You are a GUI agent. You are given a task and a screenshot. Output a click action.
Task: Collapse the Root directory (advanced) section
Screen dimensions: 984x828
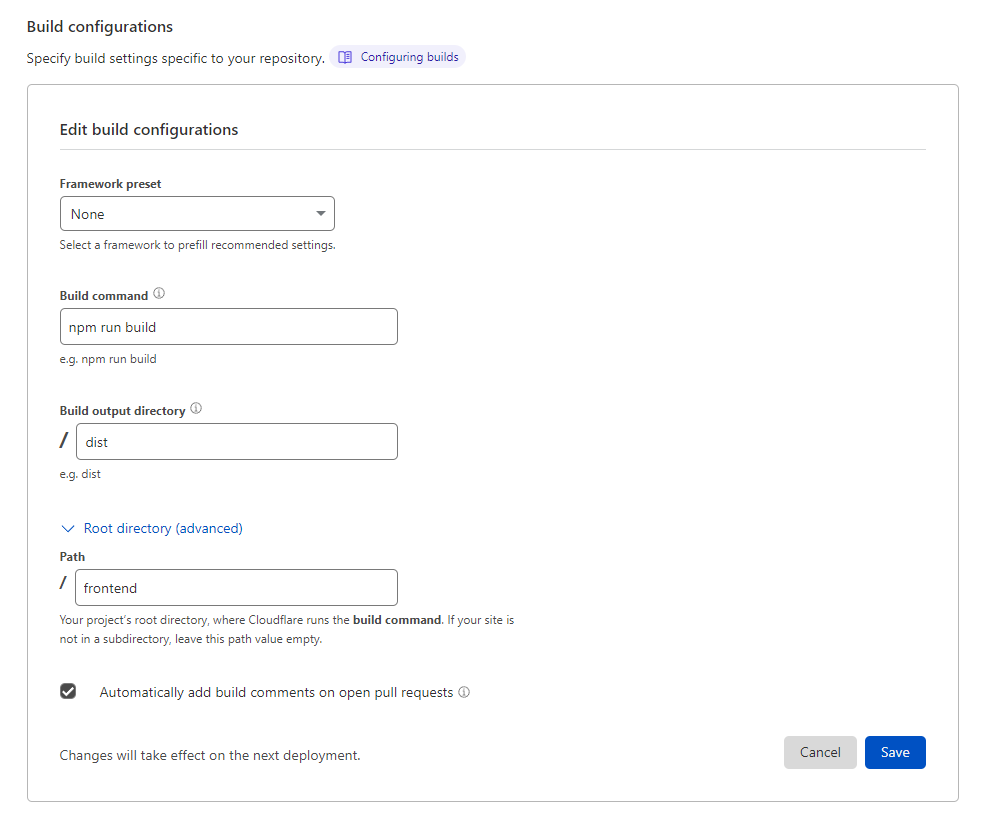coord(151,529)
